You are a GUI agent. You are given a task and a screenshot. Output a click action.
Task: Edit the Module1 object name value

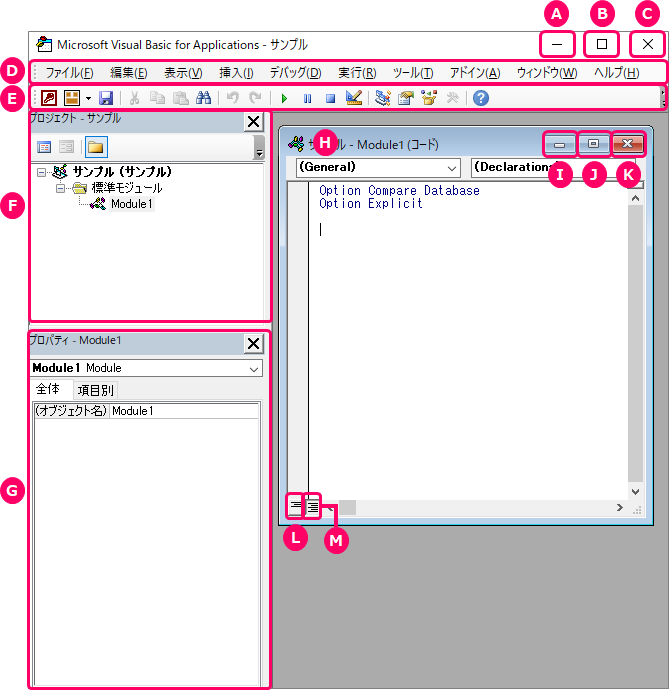click(x=184, y=411)
